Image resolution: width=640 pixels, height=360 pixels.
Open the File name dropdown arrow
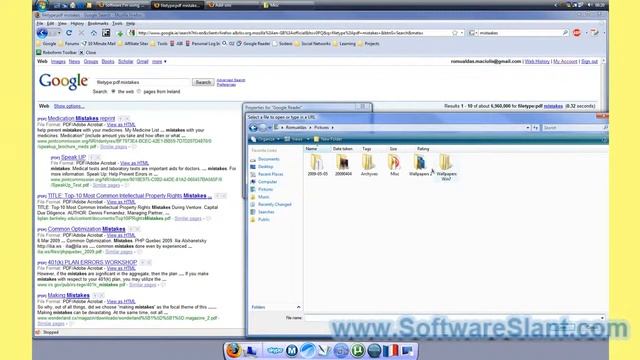602,318
